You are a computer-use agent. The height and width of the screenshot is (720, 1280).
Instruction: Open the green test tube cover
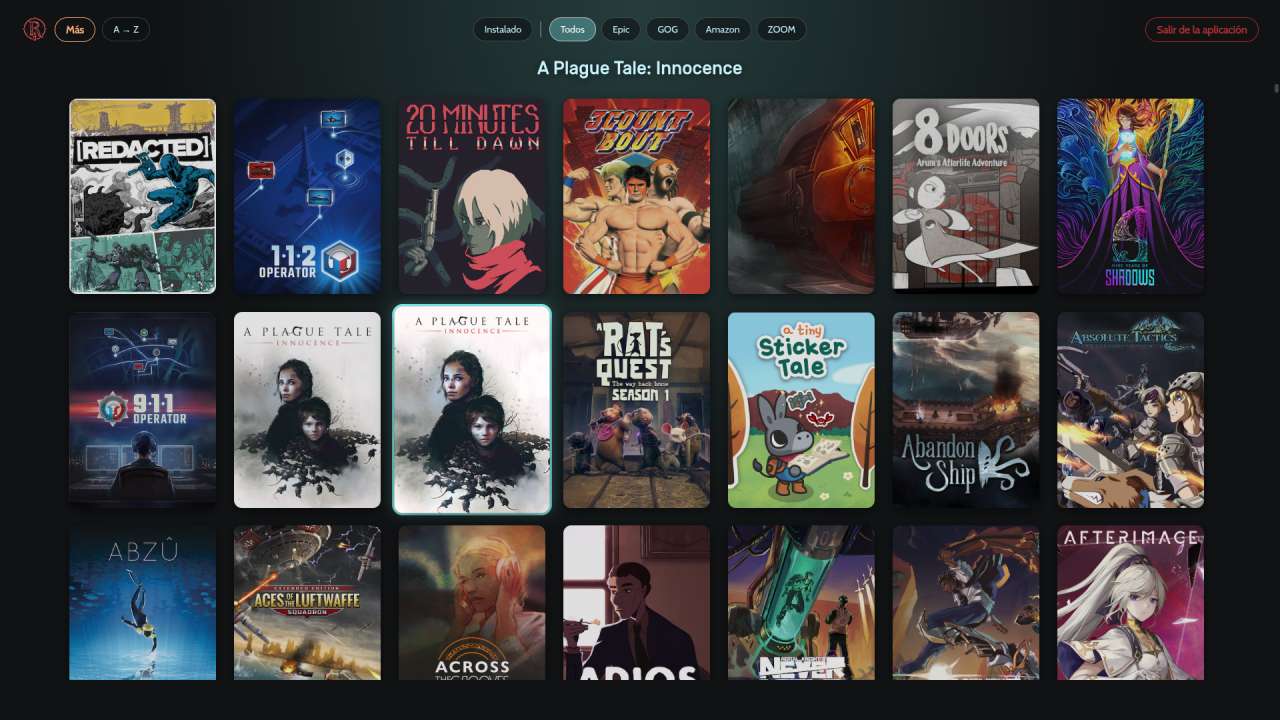tap(801, 603)
